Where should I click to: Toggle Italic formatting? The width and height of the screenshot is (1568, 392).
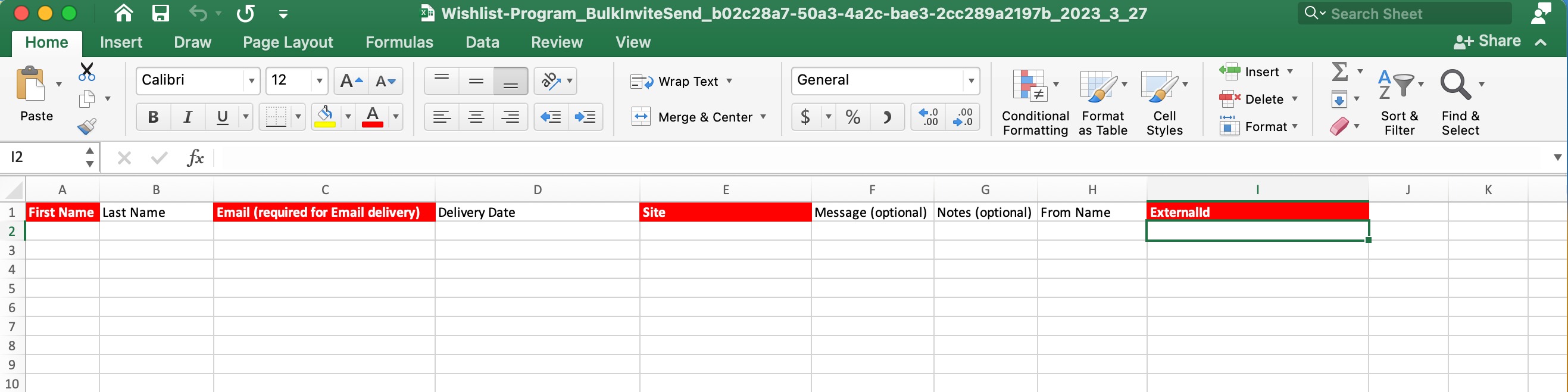point(188,117)
